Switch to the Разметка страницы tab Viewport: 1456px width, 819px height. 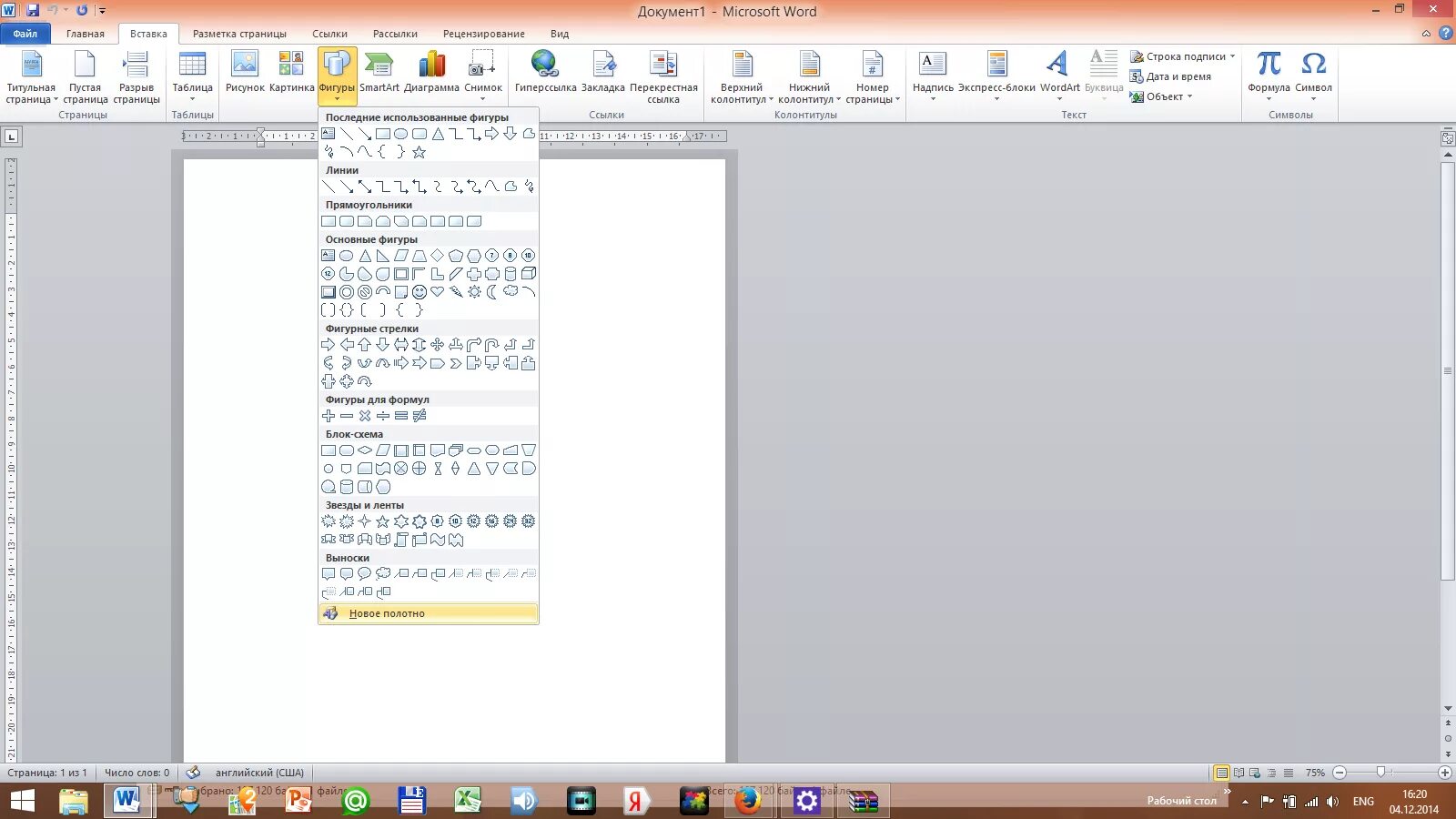(239, 34)
